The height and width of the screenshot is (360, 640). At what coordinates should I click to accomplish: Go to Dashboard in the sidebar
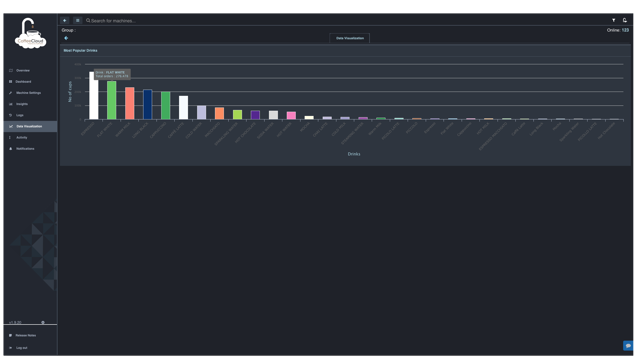click(30, 82)
